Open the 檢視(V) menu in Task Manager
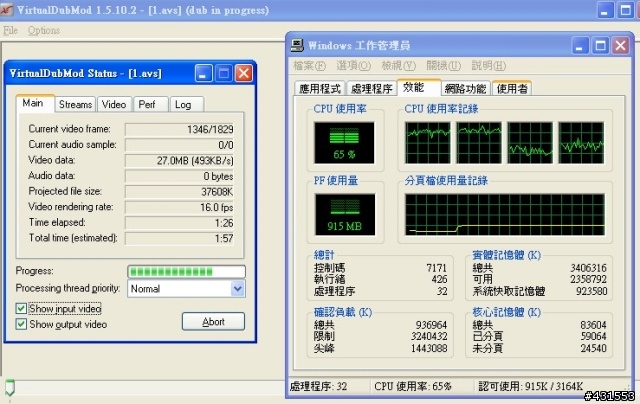 (x=398, y=65)
